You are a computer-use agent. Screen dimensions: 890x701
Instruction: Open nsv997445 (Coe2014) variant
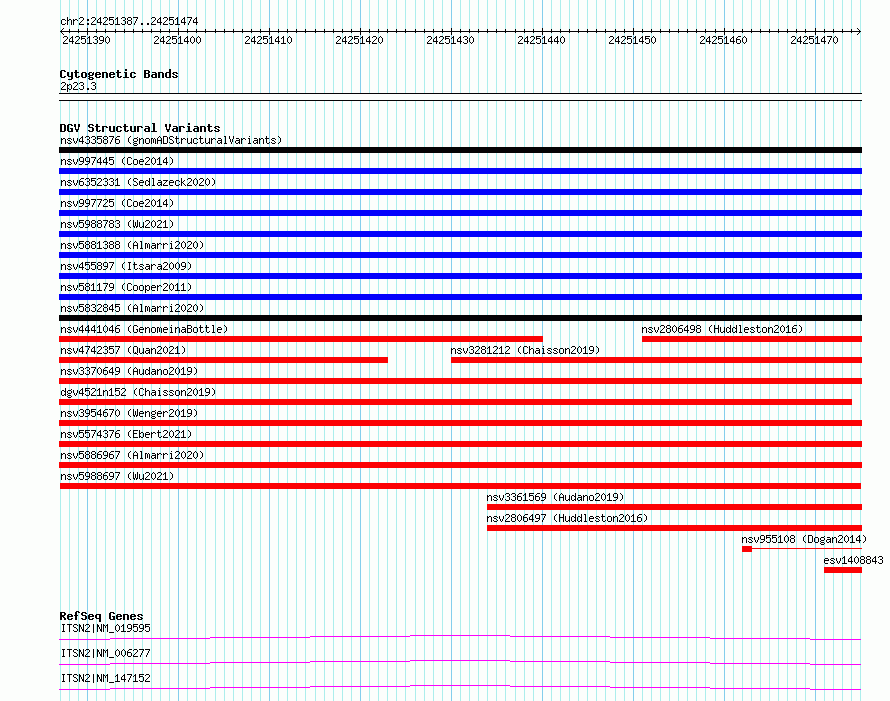117,161
